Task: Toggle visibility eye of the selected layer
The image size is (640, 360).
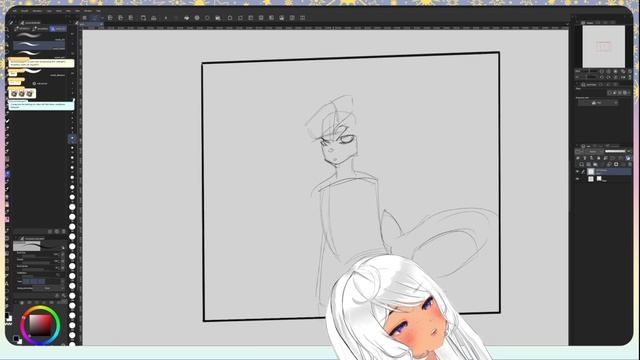Action: (x=578, y=171)
